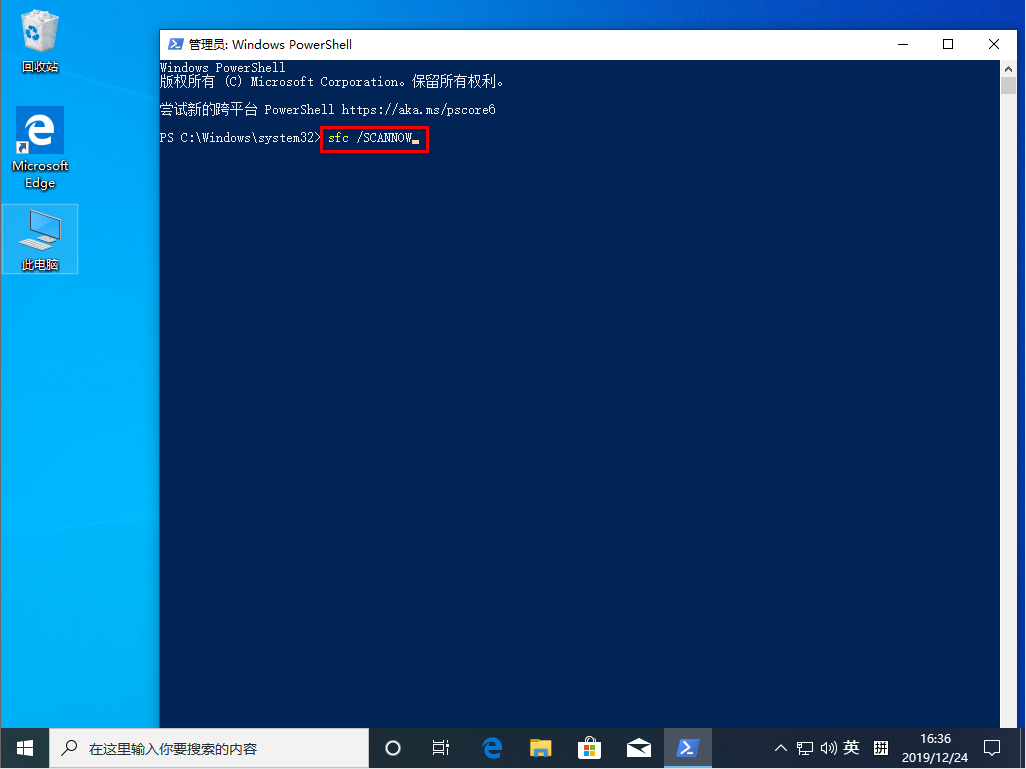Launch Edge from the taskbar

(491, 747)
